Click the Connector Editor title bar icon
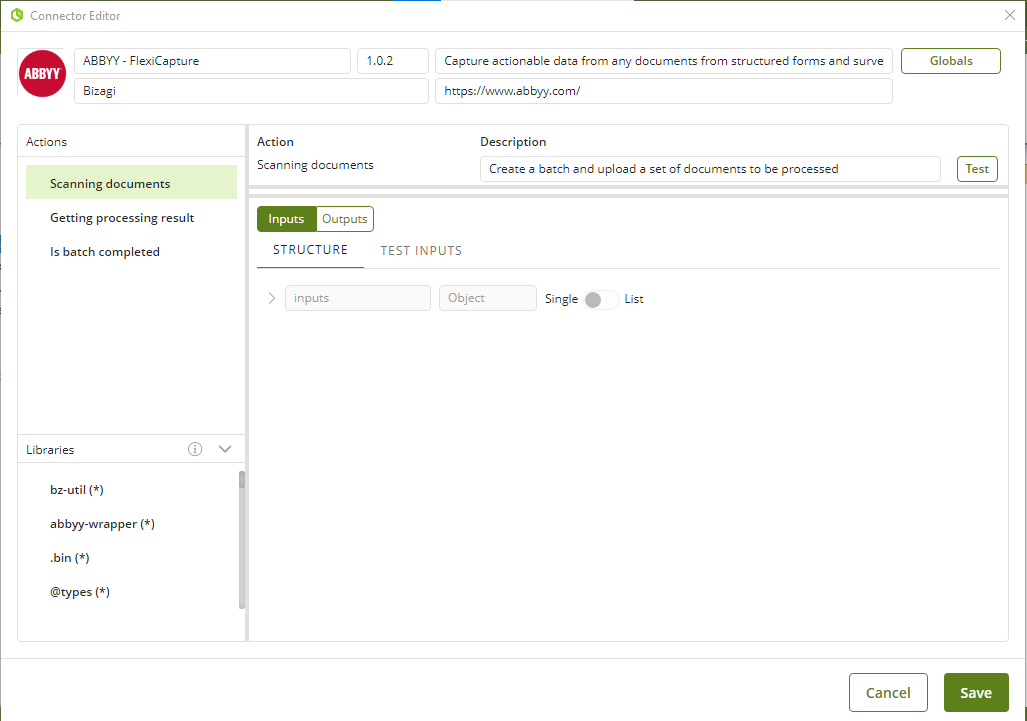 coord(17,15)
